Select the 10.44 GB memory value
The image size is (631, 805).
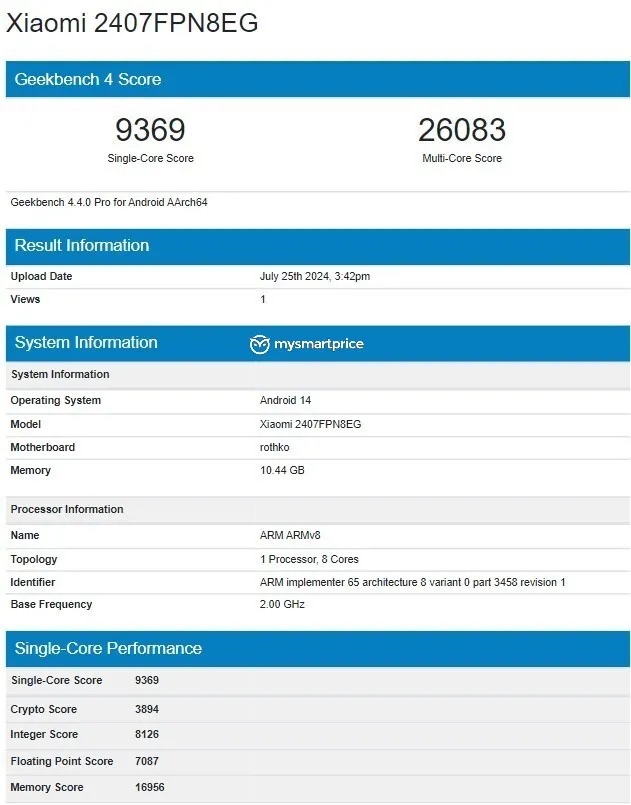[x=281, y=470]
